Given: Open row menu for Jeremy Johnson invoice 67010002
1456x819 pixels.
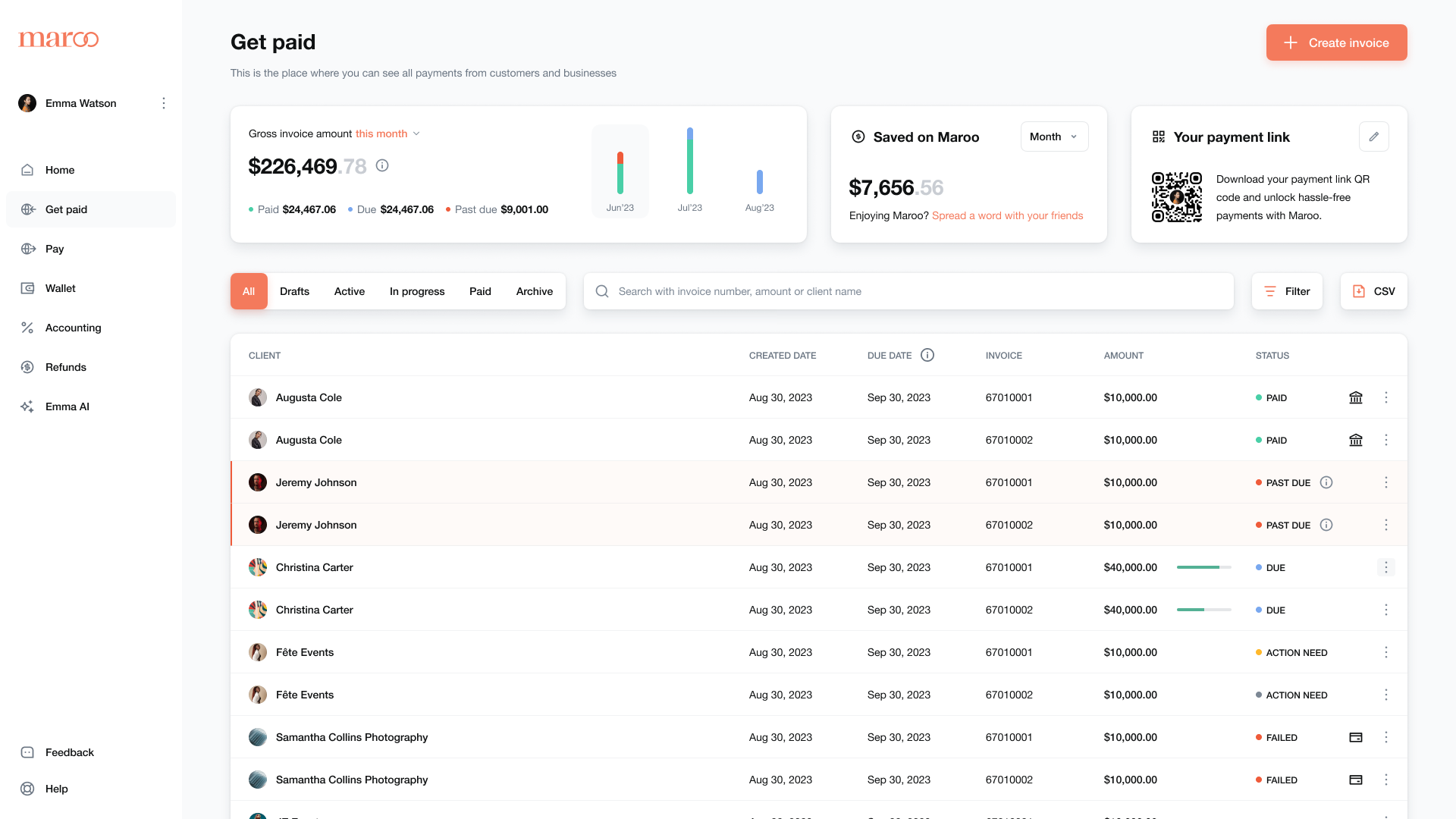Looking at the screenshot, I should pos(1386,525).
